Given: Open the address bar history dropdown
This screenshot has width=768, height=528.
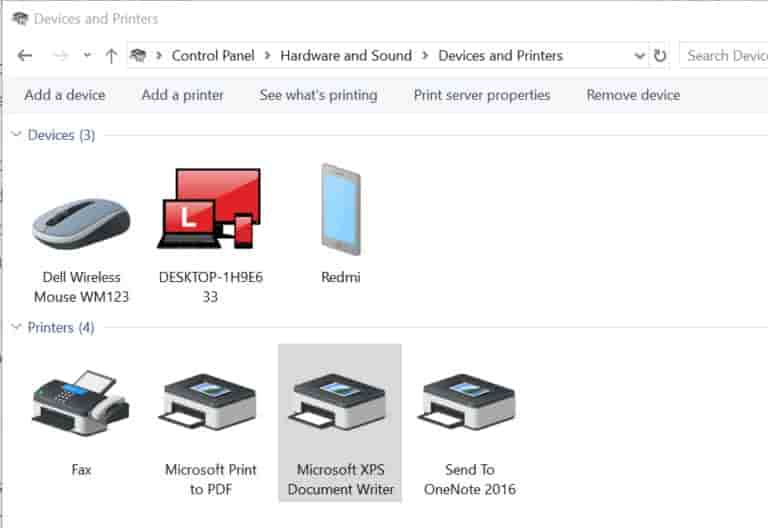Looking at the screenshot, I should pyautogui.click(x=639, y=56).
